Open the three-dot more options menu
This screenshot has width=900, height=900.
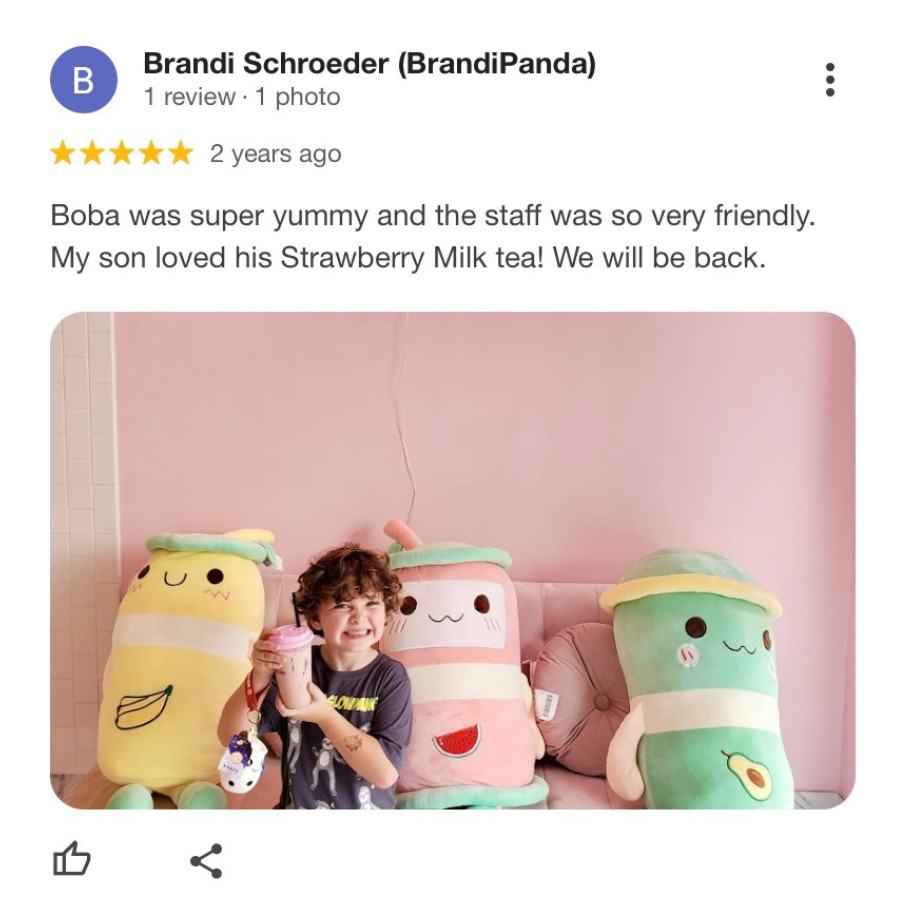829,79
